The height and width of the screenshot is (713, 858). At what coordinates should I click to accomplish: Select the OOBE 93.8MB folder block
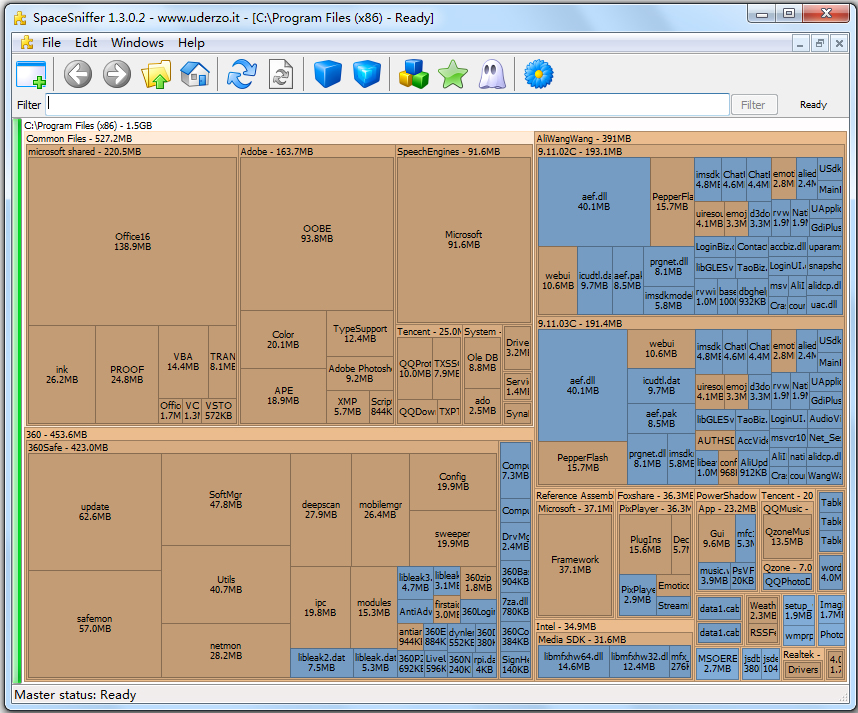coord(317,234)
